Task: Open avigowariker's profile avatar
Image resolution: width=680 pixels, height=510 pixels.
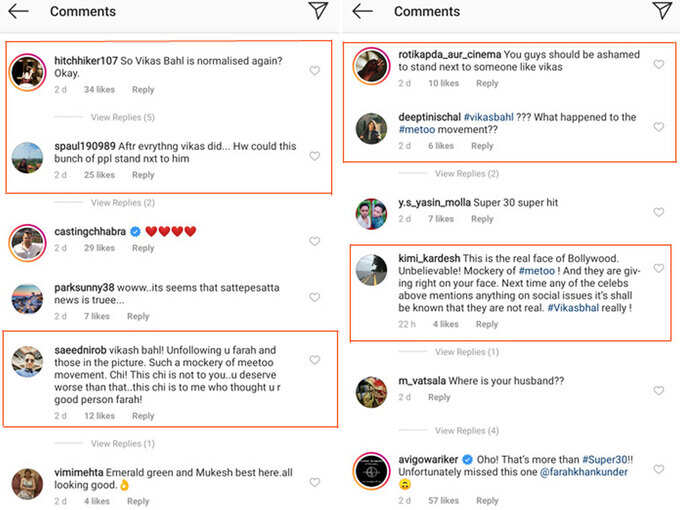Action: [371, 471]
